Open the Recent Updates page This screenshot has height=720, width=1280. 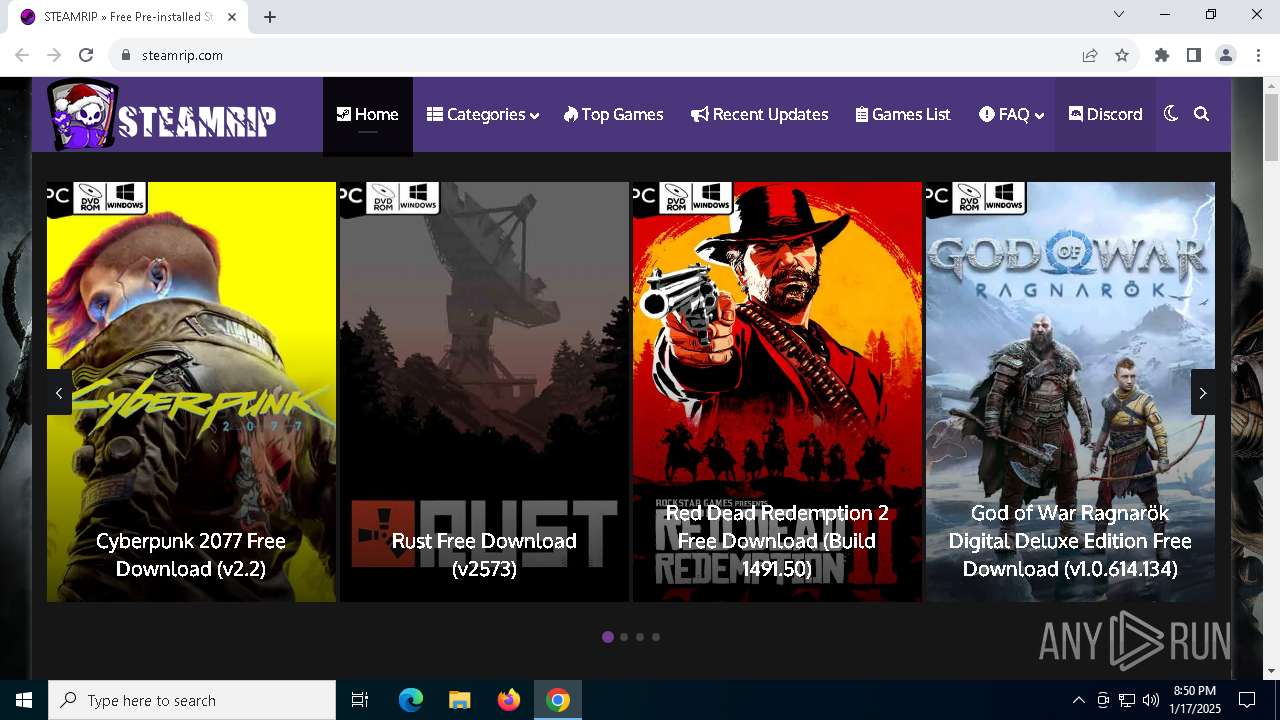coord(759,114)
